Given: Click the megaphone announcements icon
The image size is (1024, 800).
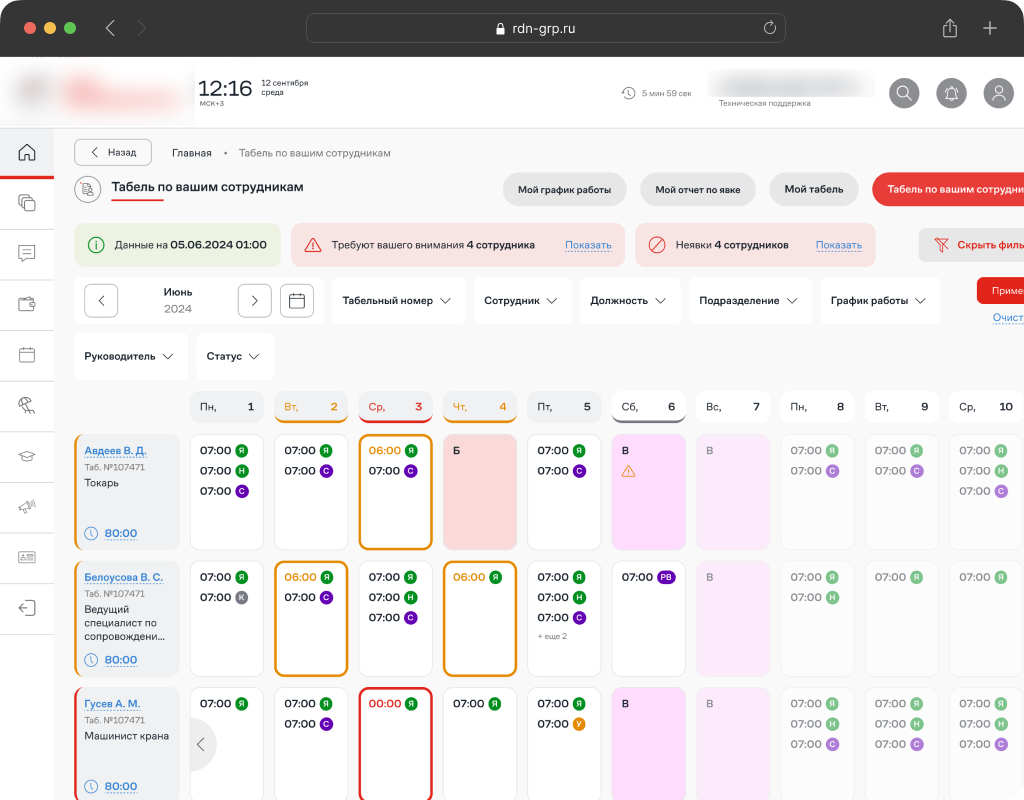Looking at the screenshot, I should click(27, 507).
